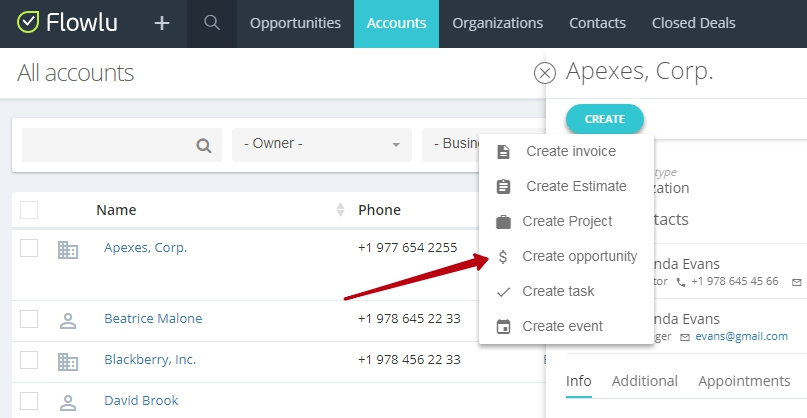This screenshot has height=418, width=807.
Task: Click the organization icon beside Apexes, Corp.
Action: [x=68, y=250]
